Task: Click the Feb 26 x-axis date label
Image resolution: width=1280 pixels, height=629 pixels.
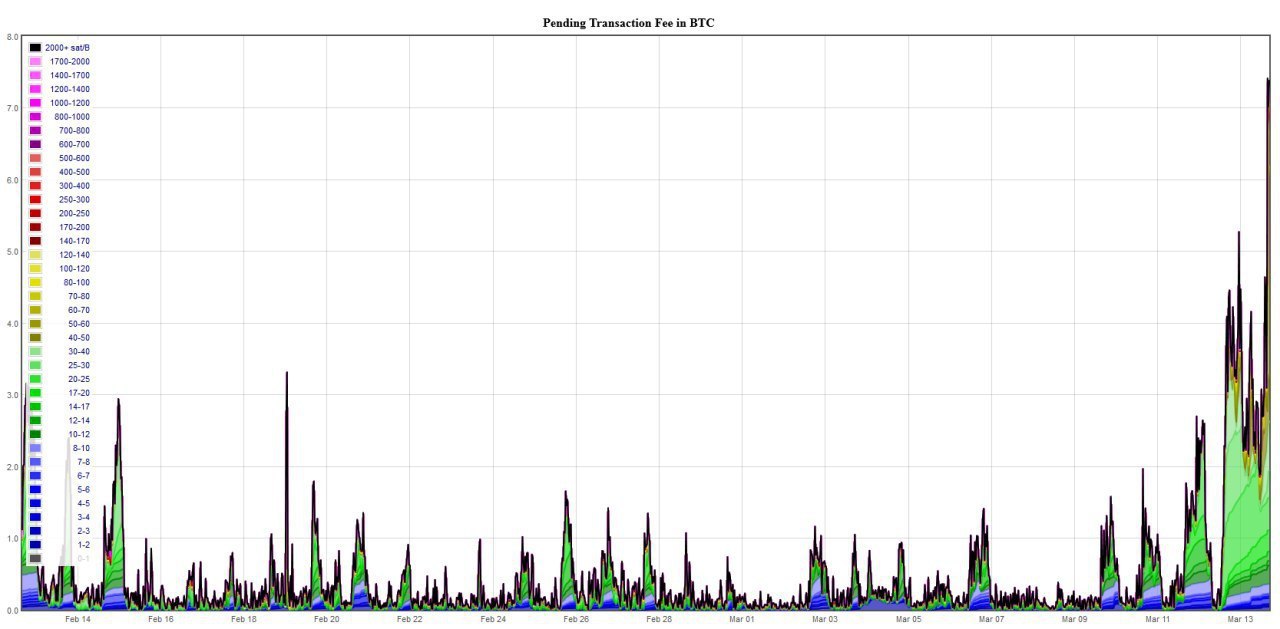Action: pos(576,620)
